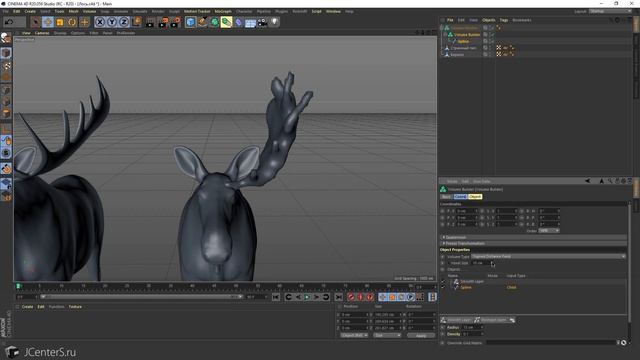Toggle the X axis lock

pyautogui.click(x=100, y=22)
